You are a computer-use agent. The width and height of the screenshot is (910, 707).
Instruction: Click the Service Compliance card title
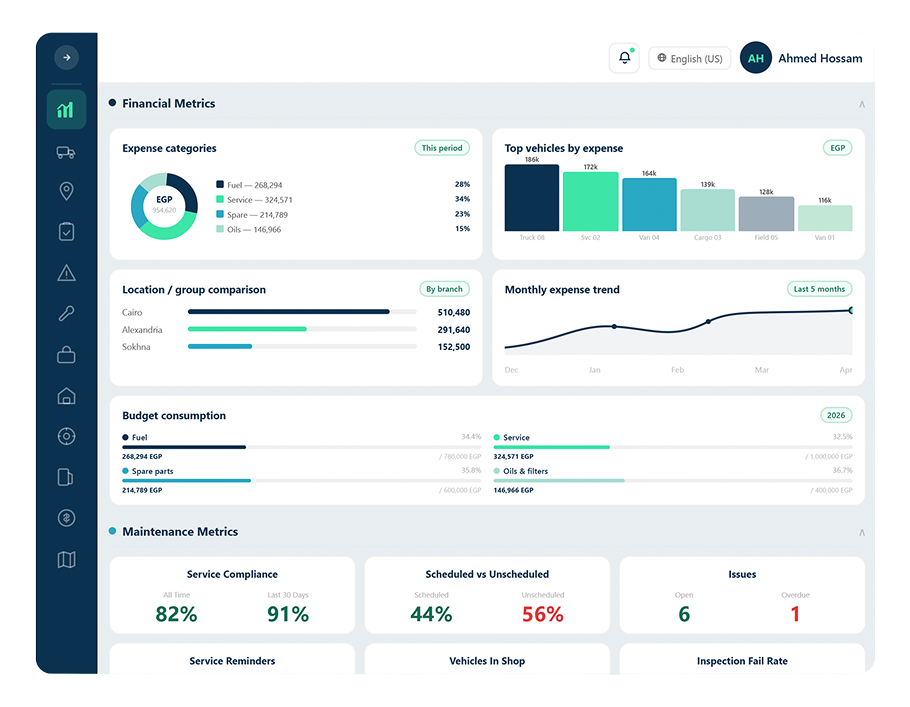tap(232, 574)
